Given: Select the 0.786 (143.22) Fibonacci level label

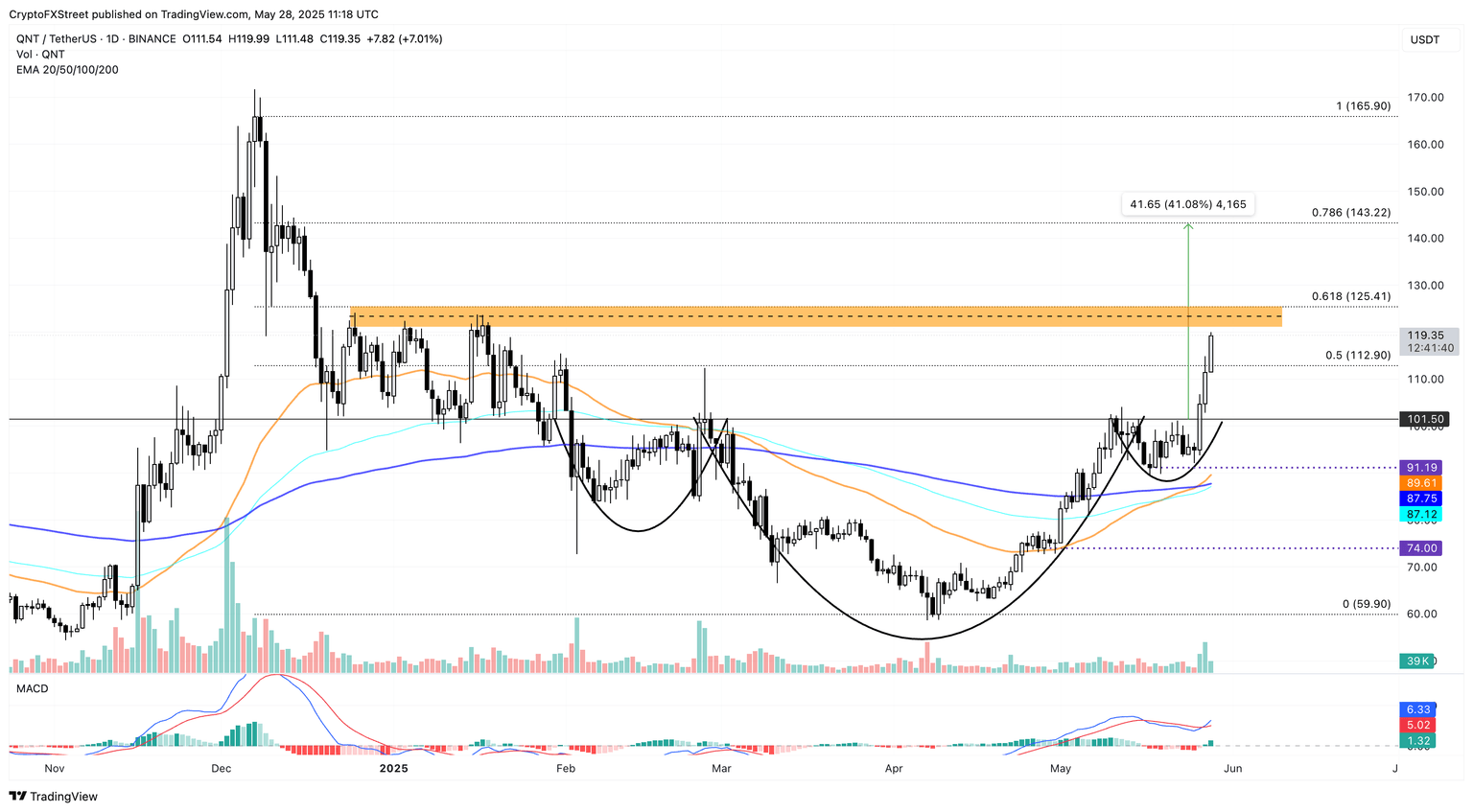Looking at the screenshot, I should point(1351,213).
